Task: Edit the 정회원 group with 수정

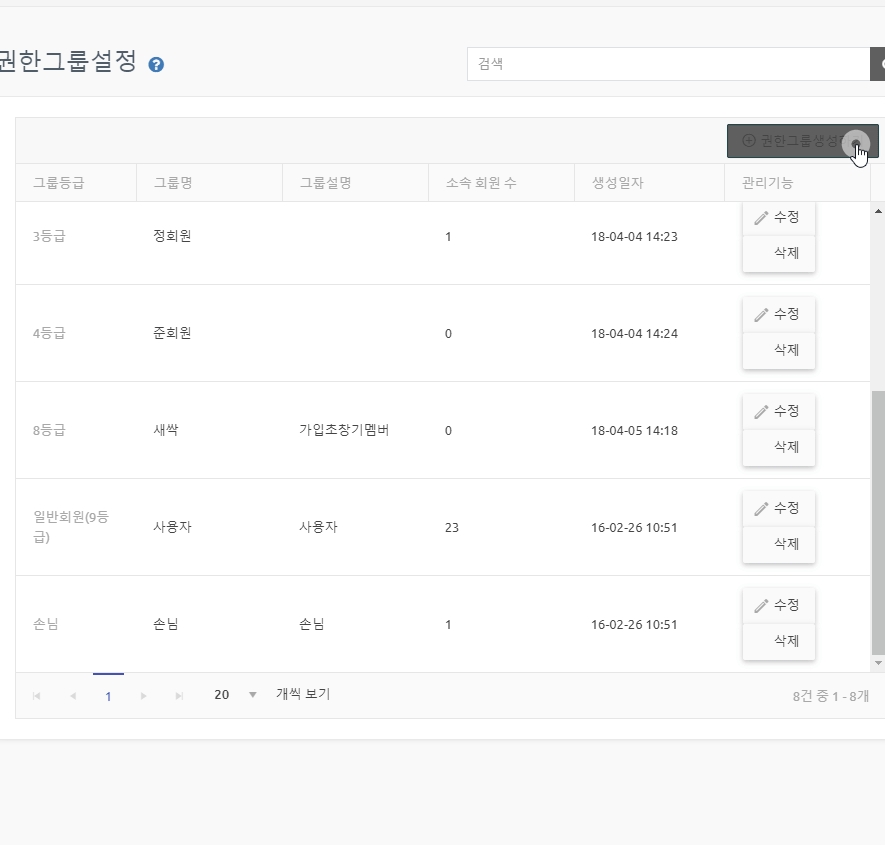Action: pyautogui.click(x=778, y=218)
